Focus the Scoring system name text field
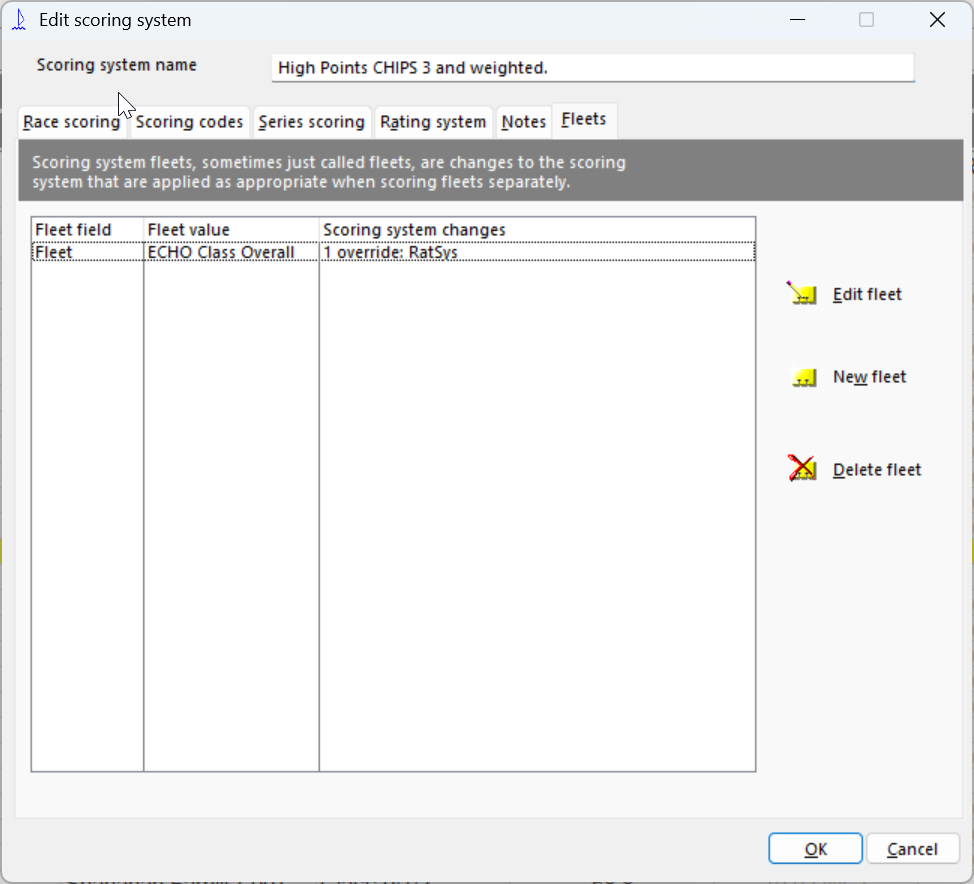The image size is (974, 884). [x=592, y=68]
